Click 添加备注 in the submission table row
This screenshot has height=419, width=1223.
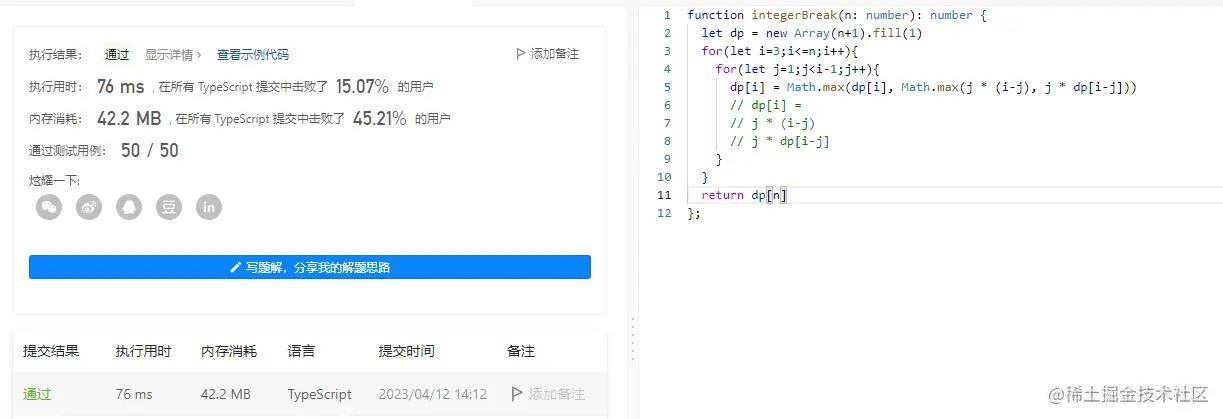(556, 394)
